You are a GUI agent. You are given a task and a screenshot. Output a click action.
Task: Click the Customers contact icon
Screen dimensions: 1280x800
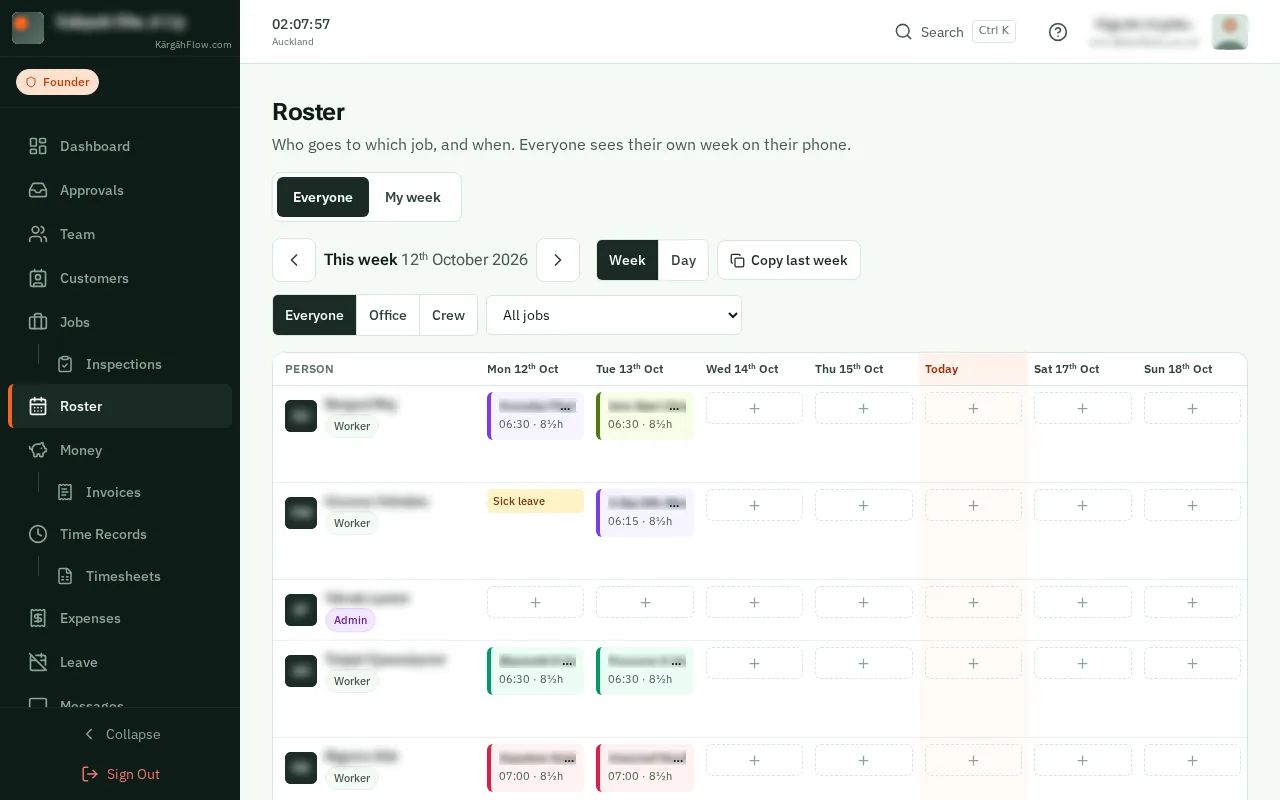[38, 278]
